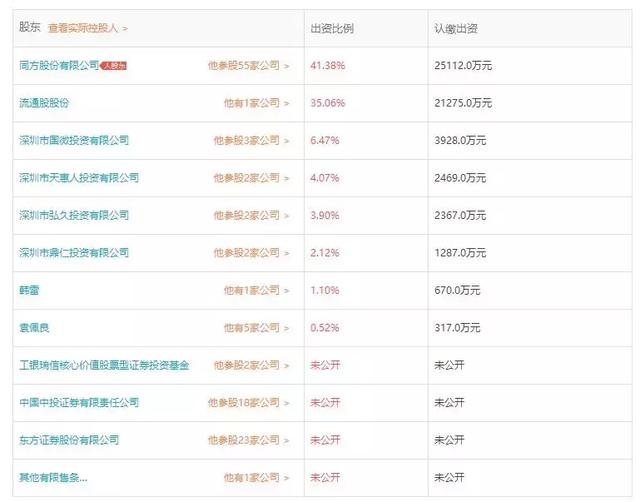Open 他有1家公司 link in 其他有限售条 row
This screenshot has height=502, width=640.
click(x=256, y=478)
